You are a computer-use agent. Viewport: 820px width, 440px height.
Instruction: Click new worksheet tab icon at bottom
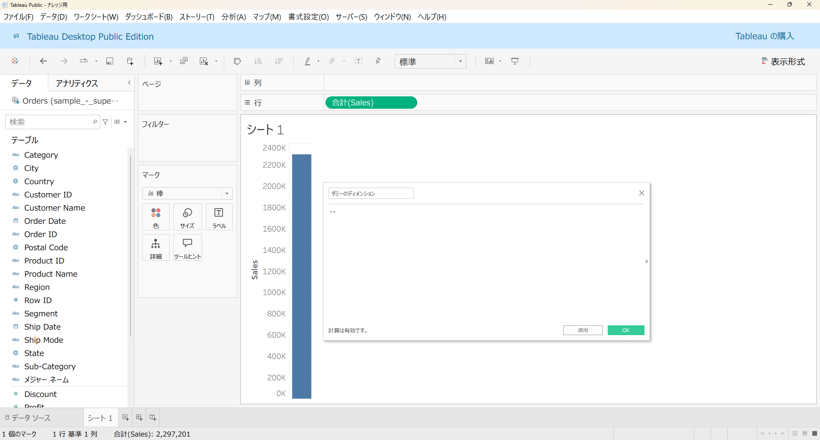[126, 418]
